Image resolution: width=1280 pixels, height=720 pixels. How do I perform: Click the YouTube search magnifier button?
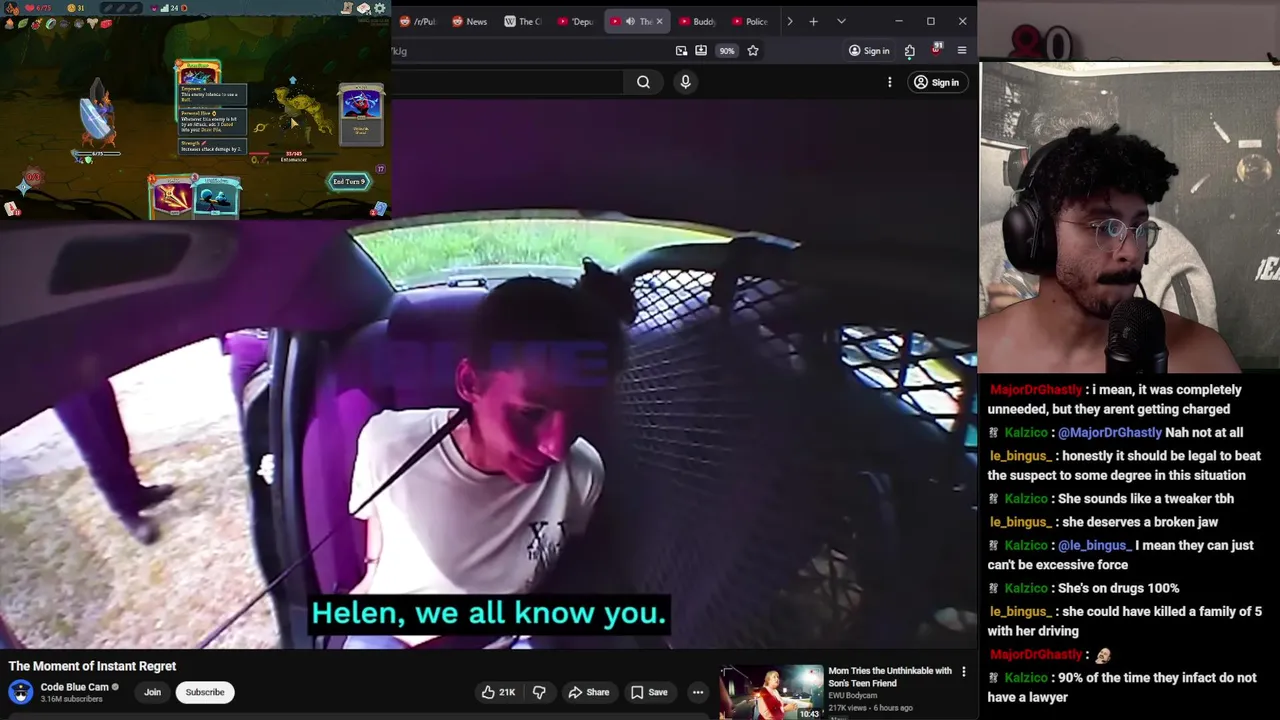coord(643,82)
